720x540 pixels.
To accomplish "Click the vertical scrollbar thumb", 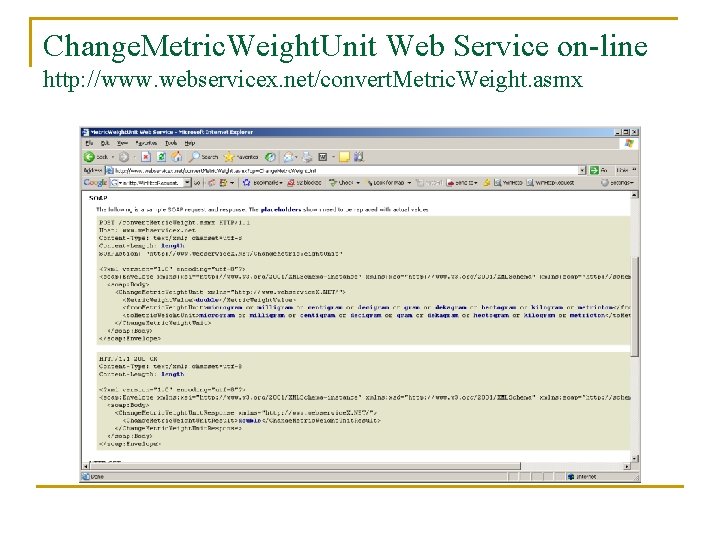I will (x=635, y=307).
